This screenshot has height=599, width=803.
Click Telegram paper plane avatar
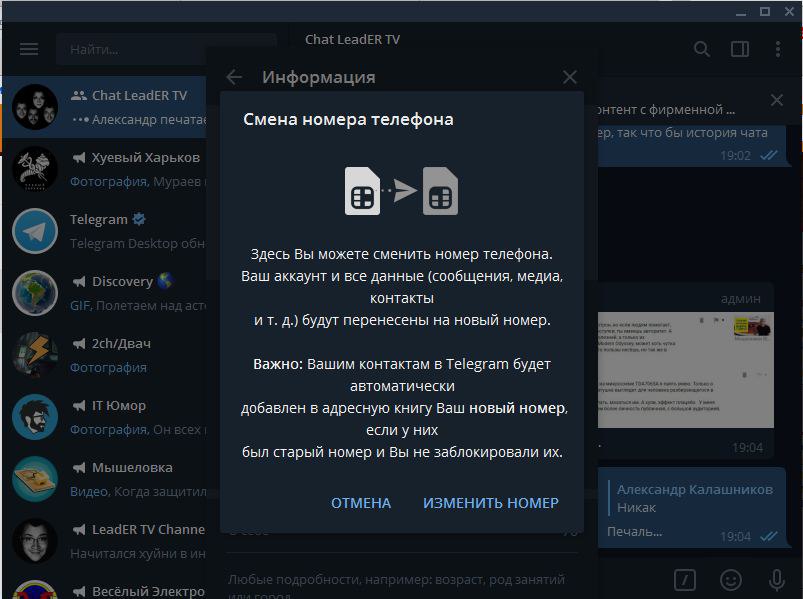(x=35, y=231)
